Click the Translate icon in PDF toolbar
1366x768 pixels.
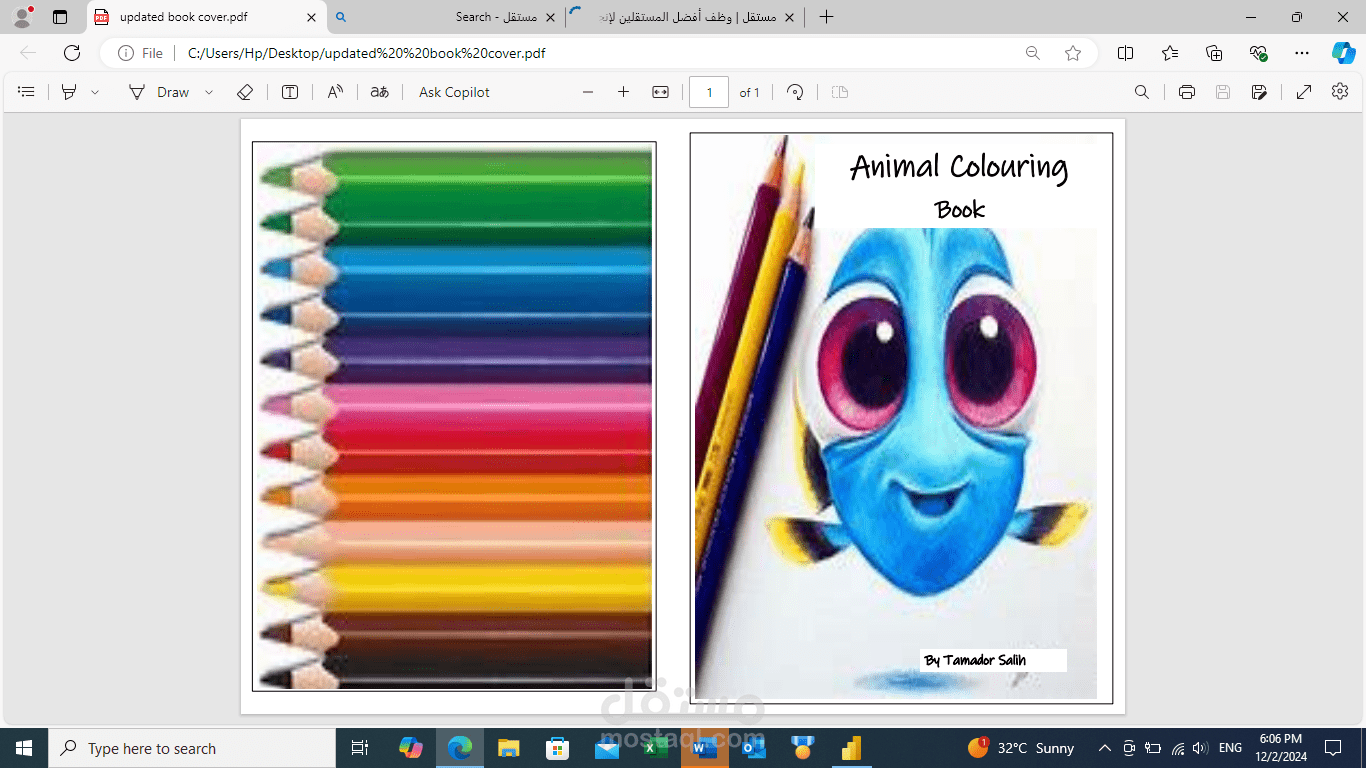(379, 92)
